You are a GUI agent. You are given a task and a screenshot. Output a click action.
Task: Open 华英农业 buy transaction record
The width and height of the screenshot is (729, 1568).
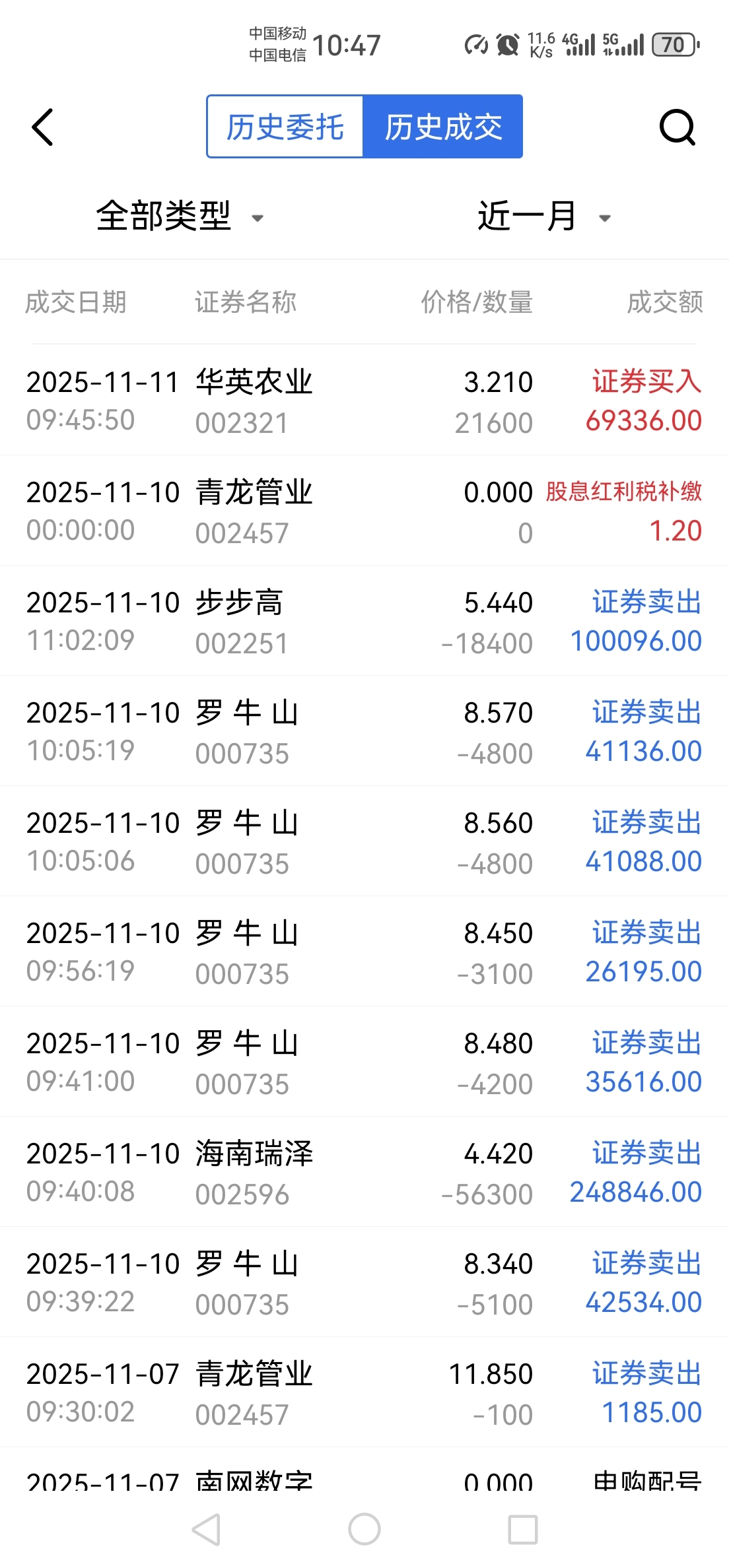364,401
